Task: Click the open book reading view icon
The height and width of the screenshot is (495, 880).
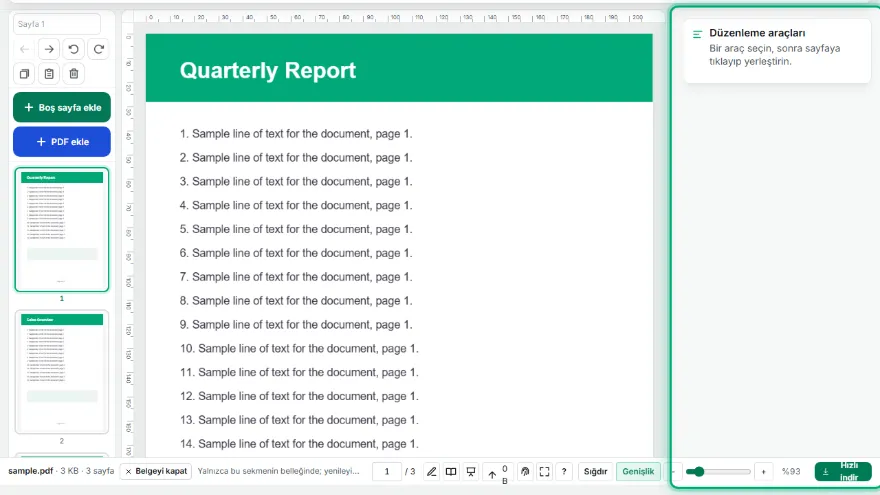Action: (x=451, y=471)
